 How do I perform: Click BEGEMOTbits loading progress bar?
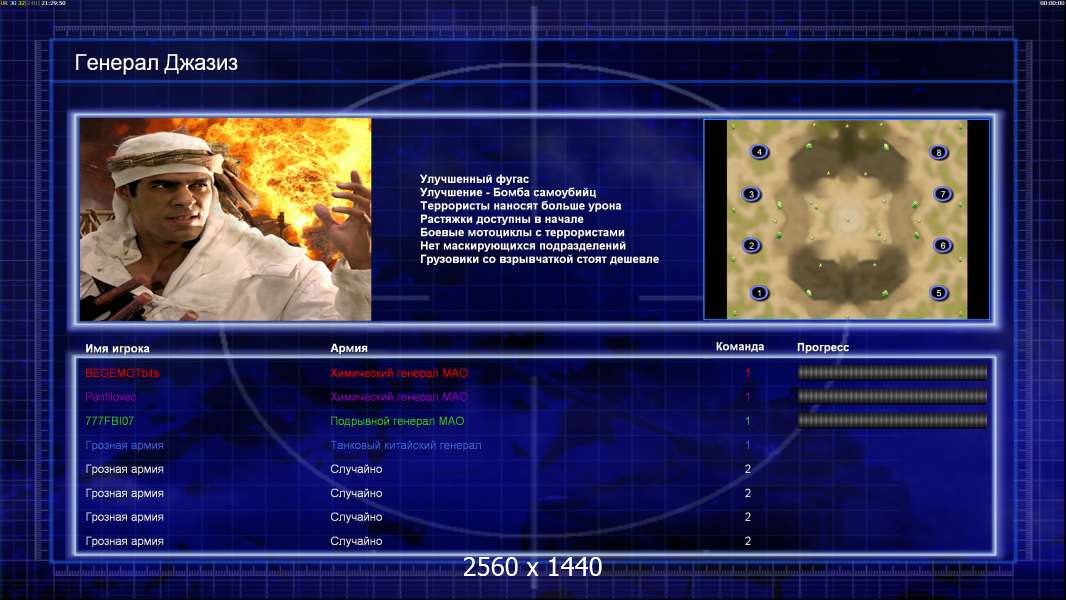pyautogui.click(x=893, y=372)
